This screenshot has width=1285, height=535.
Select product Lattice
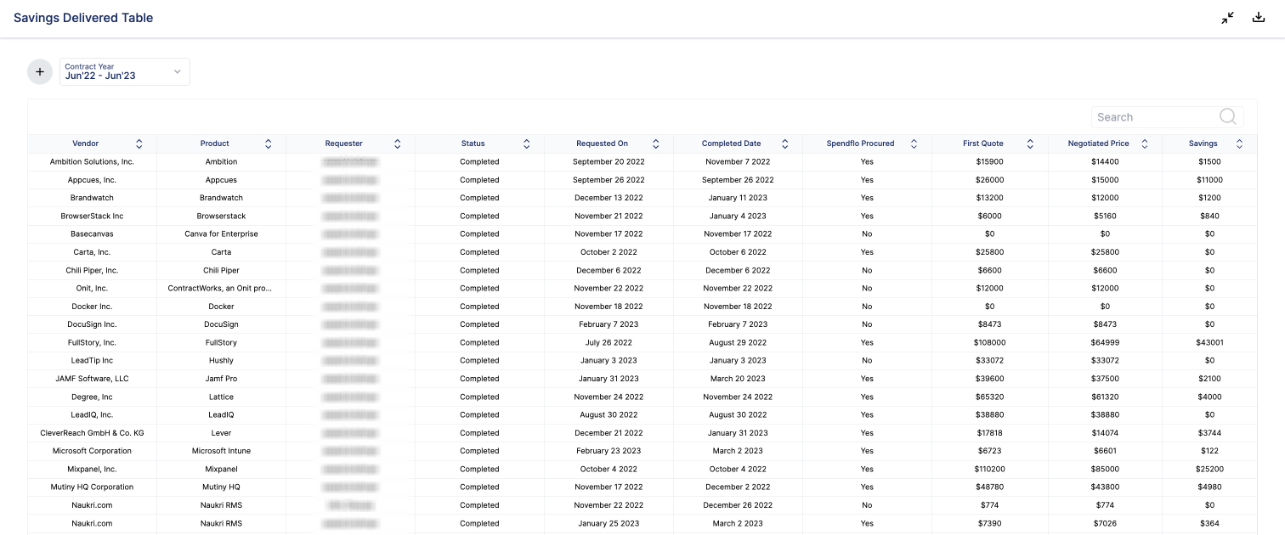(x=221, y=397)
